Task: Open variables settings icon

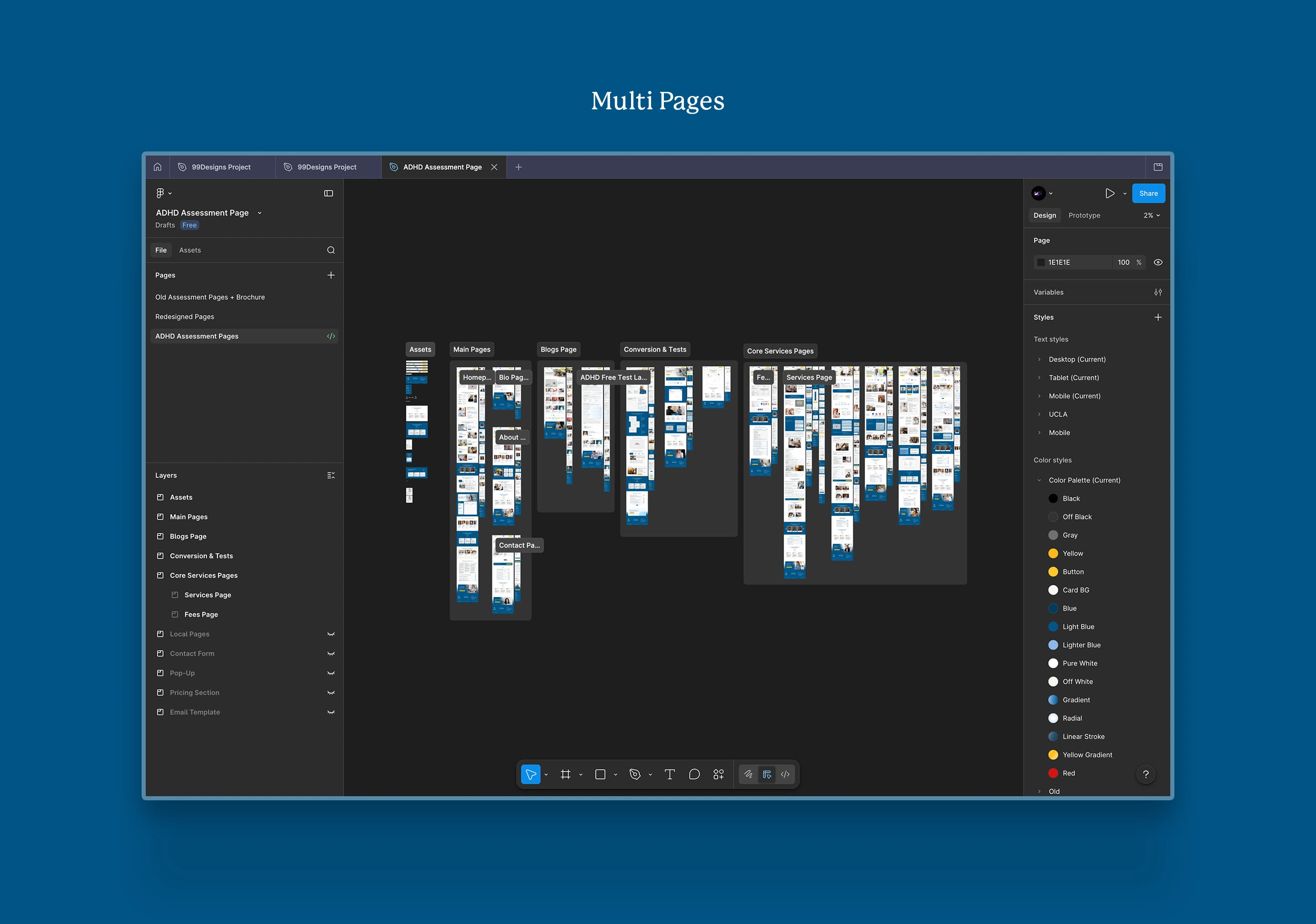Action: tap(1158, 292)
